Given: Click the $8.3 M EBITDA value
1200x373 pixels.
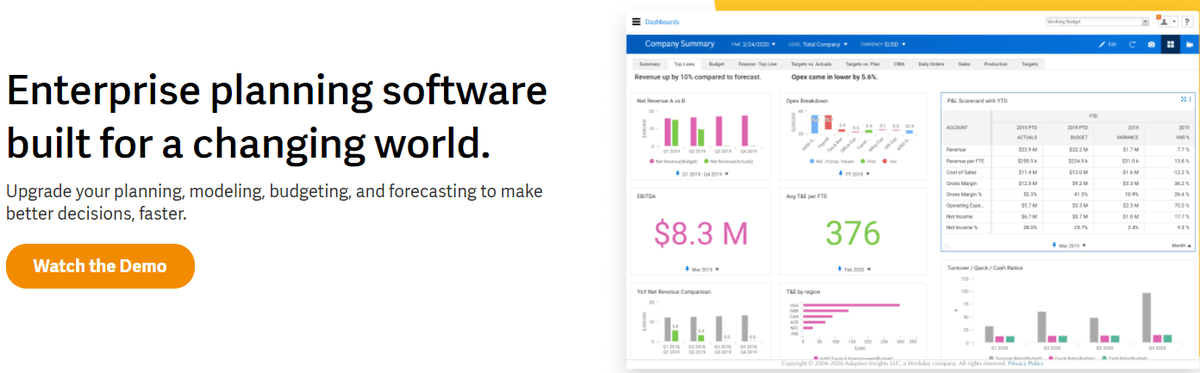Looking at the screenshot, I should pyautogui.click(x=700, y=232).
